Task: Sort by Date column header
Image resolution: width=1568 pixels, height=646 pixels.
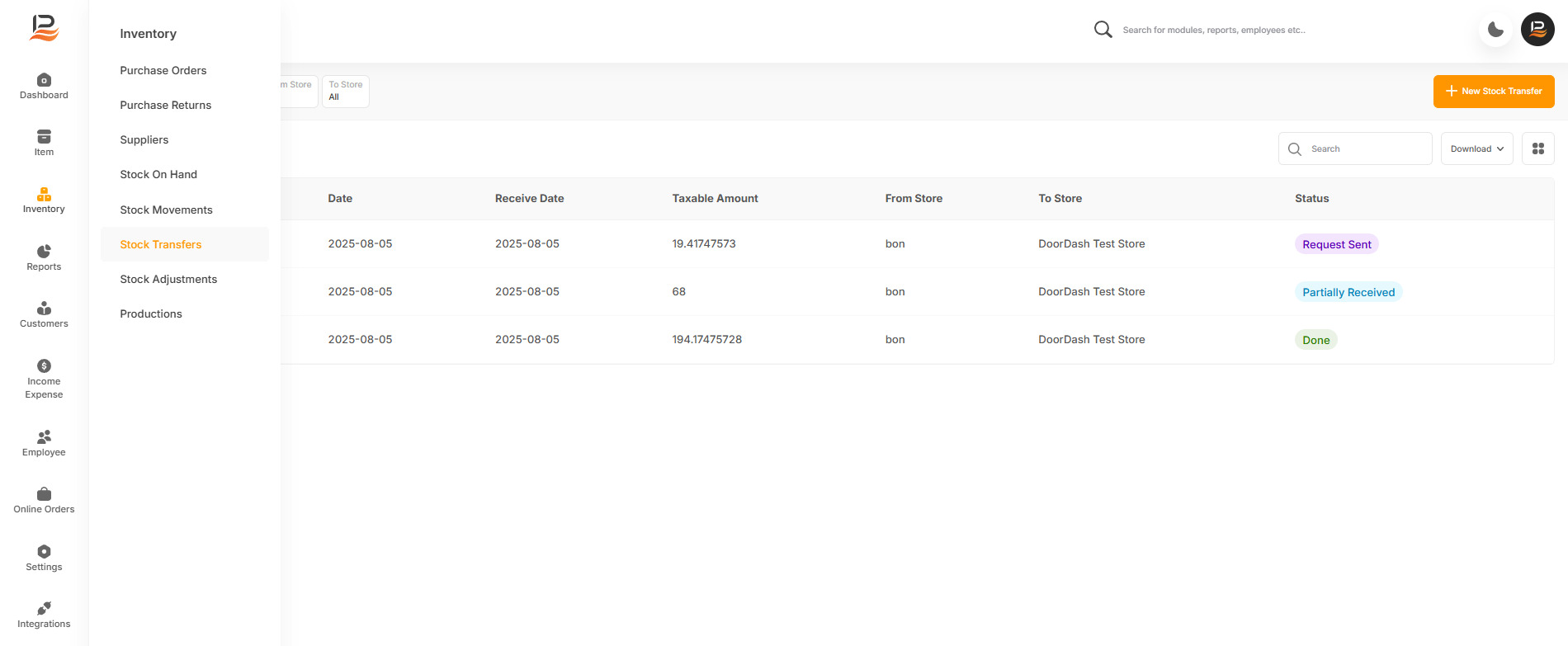Action: click(x=340, y=198)
